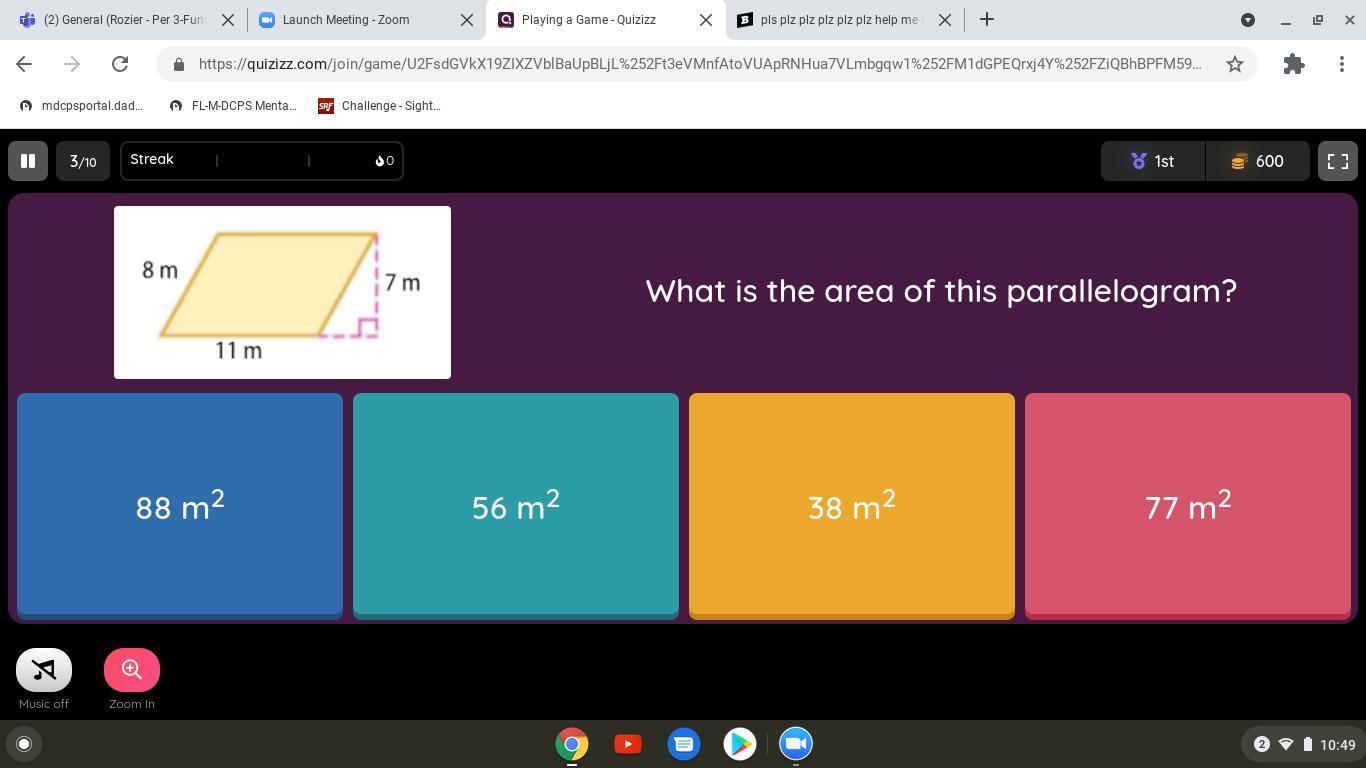Image resolution: width=1366 pixels, height=768 pixels.
Task: Enlarge the parallelogram question image
Action: pyautogui.click(x=282, y=292)
